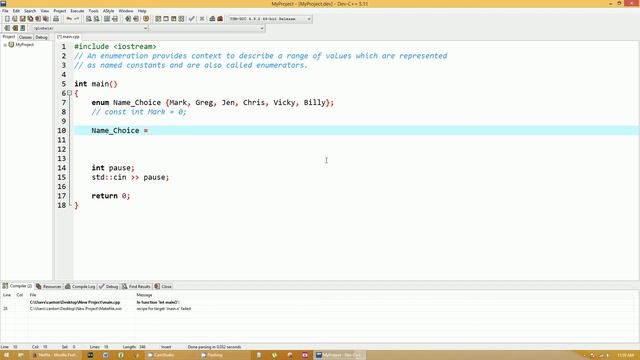Viewport: 640px width, 360px height.
Task: Click the Open file toolbar icon
Action: [15, 19]
